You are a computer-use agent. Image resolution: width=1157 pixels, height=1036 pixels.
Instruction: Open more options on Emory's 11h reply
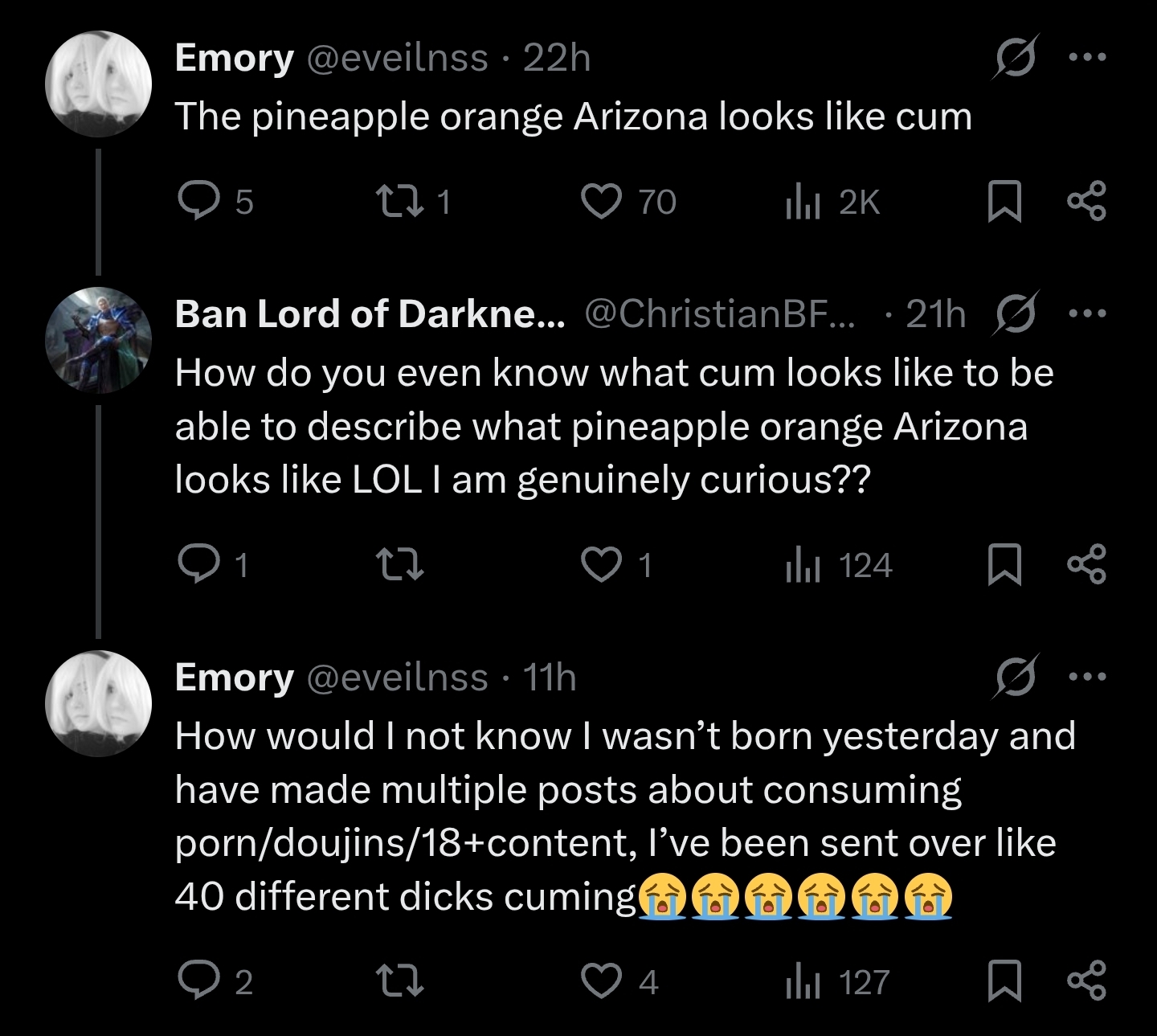tap(1088, 677)
